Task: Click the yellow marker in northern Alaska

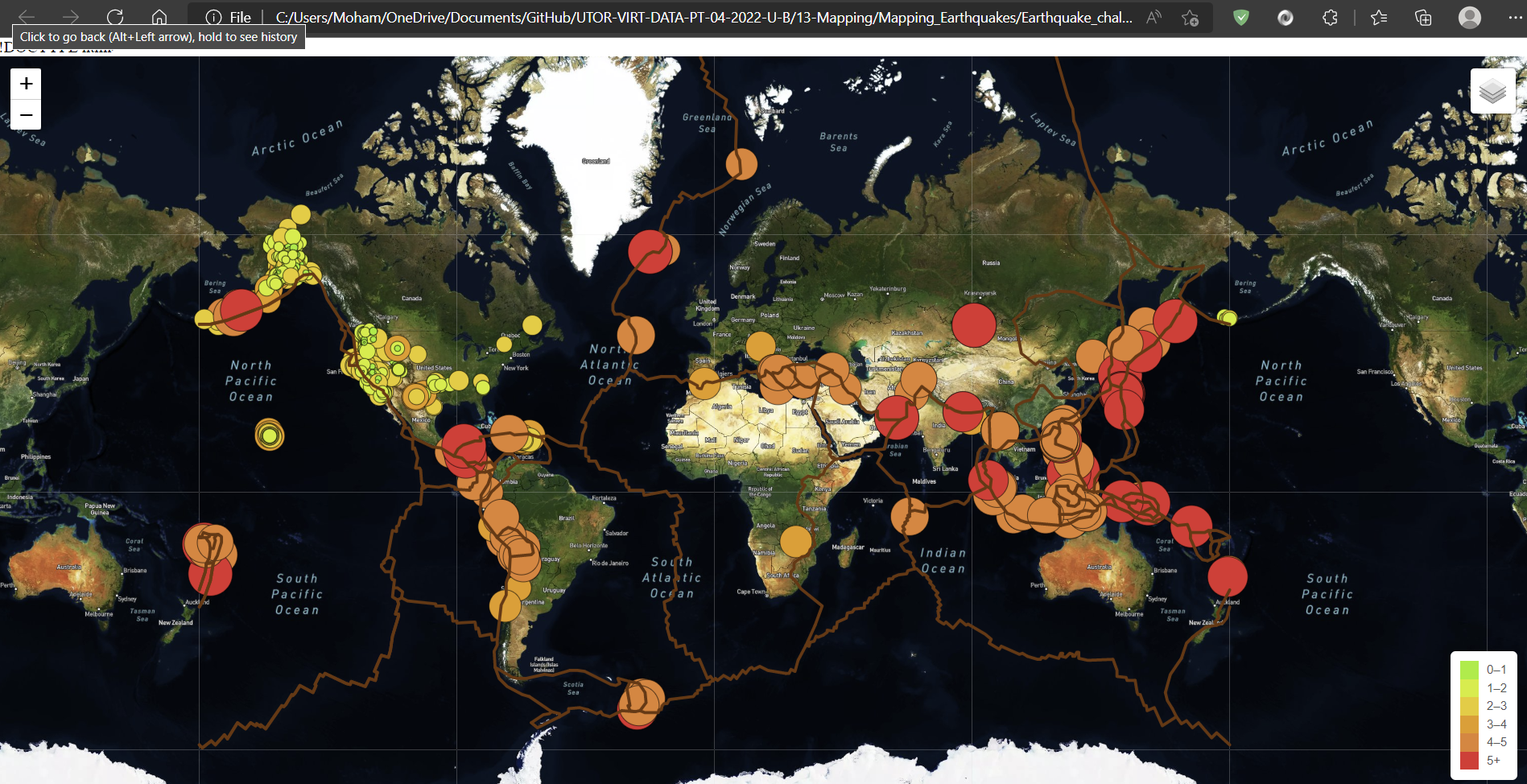Action: pos(300,214)
